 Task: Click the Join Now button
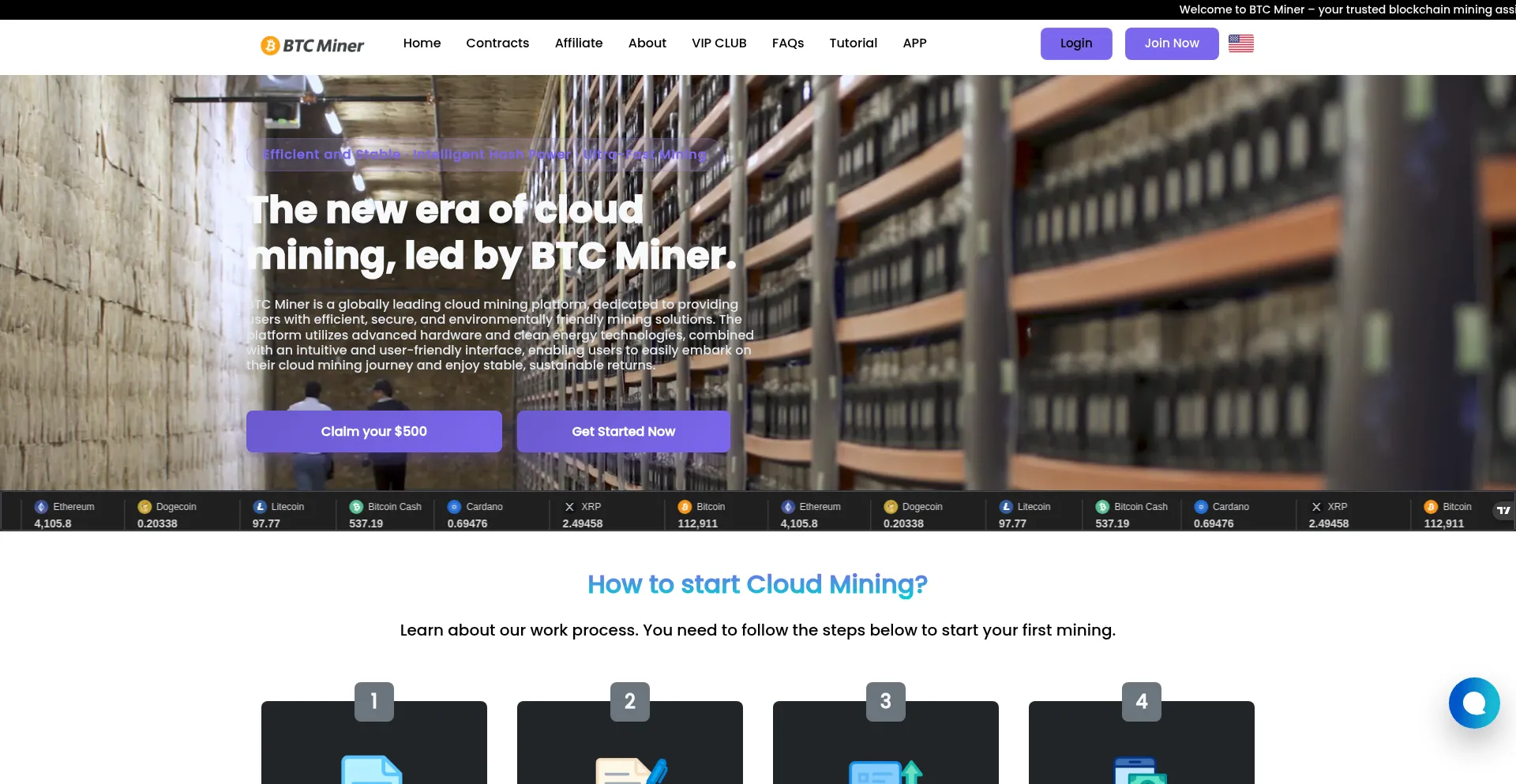(1172, 43)
